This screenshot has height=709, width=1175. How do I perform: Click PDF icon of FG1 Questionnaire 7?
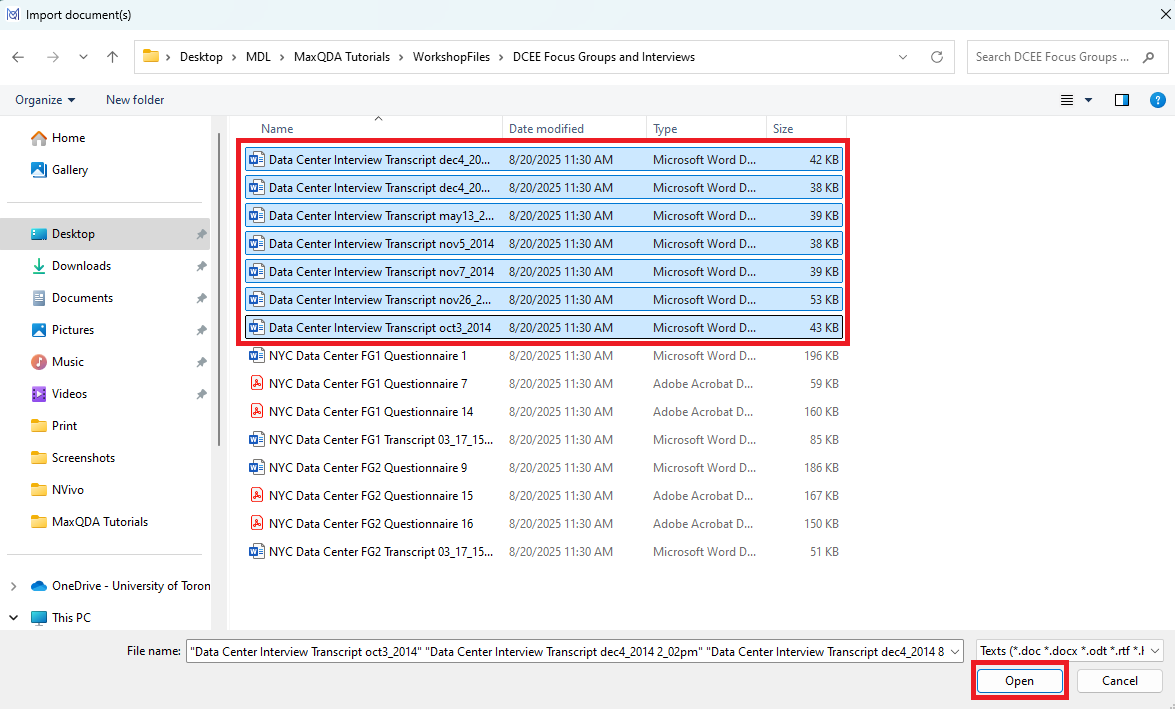[x=256, y=384]
